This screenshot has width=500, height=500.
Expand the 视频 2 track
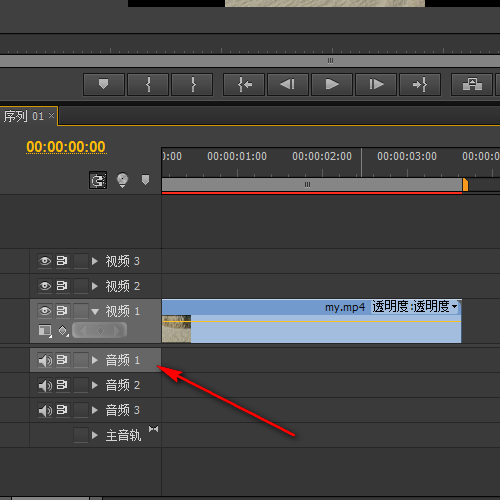point(95,286)
